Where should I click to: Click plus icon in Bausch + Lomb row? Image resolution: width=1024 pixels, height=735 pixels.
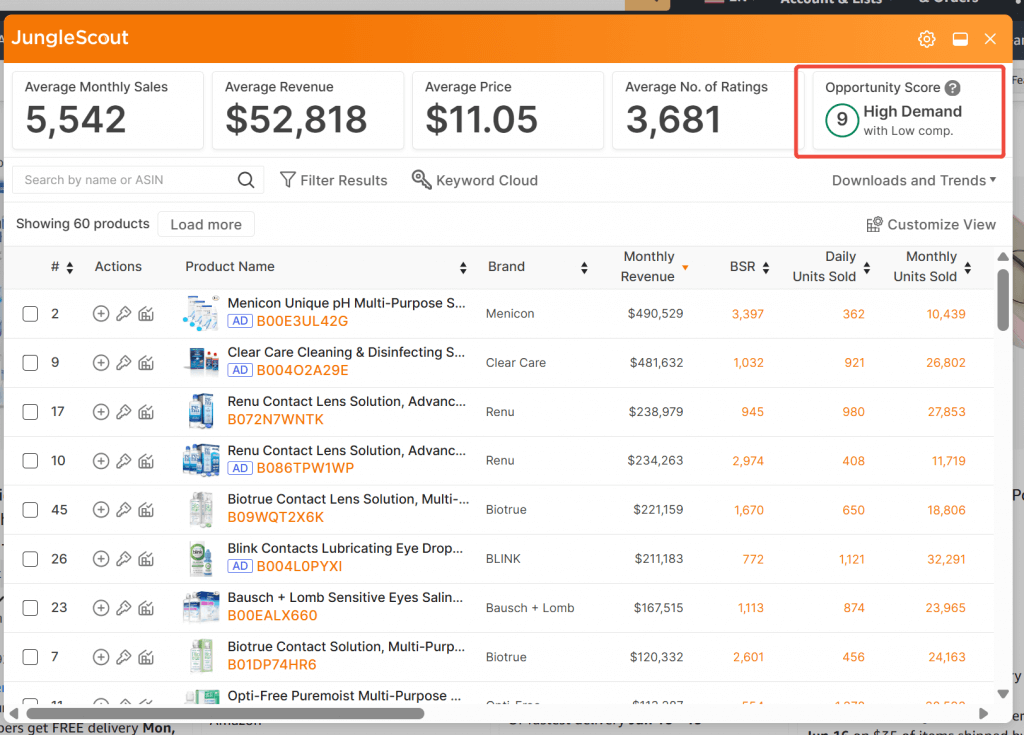tap(101, 608)
